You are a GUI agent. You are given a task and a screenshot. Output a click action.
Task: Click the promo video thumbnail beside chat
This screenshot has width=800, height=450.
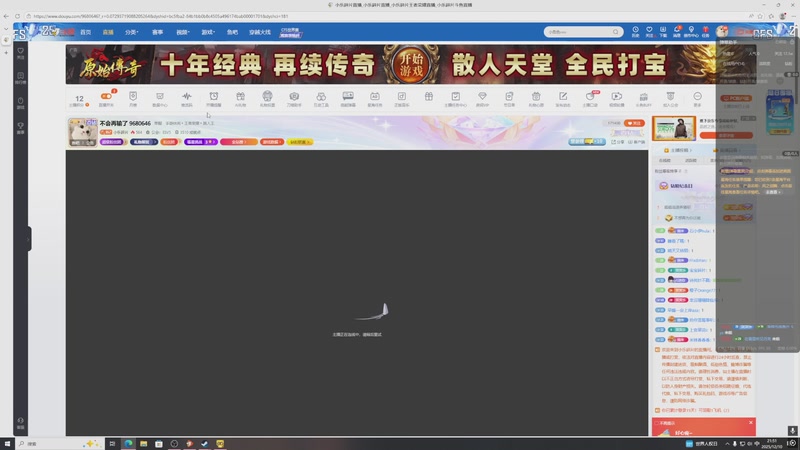pyautogui.click(x=673, y=128)
